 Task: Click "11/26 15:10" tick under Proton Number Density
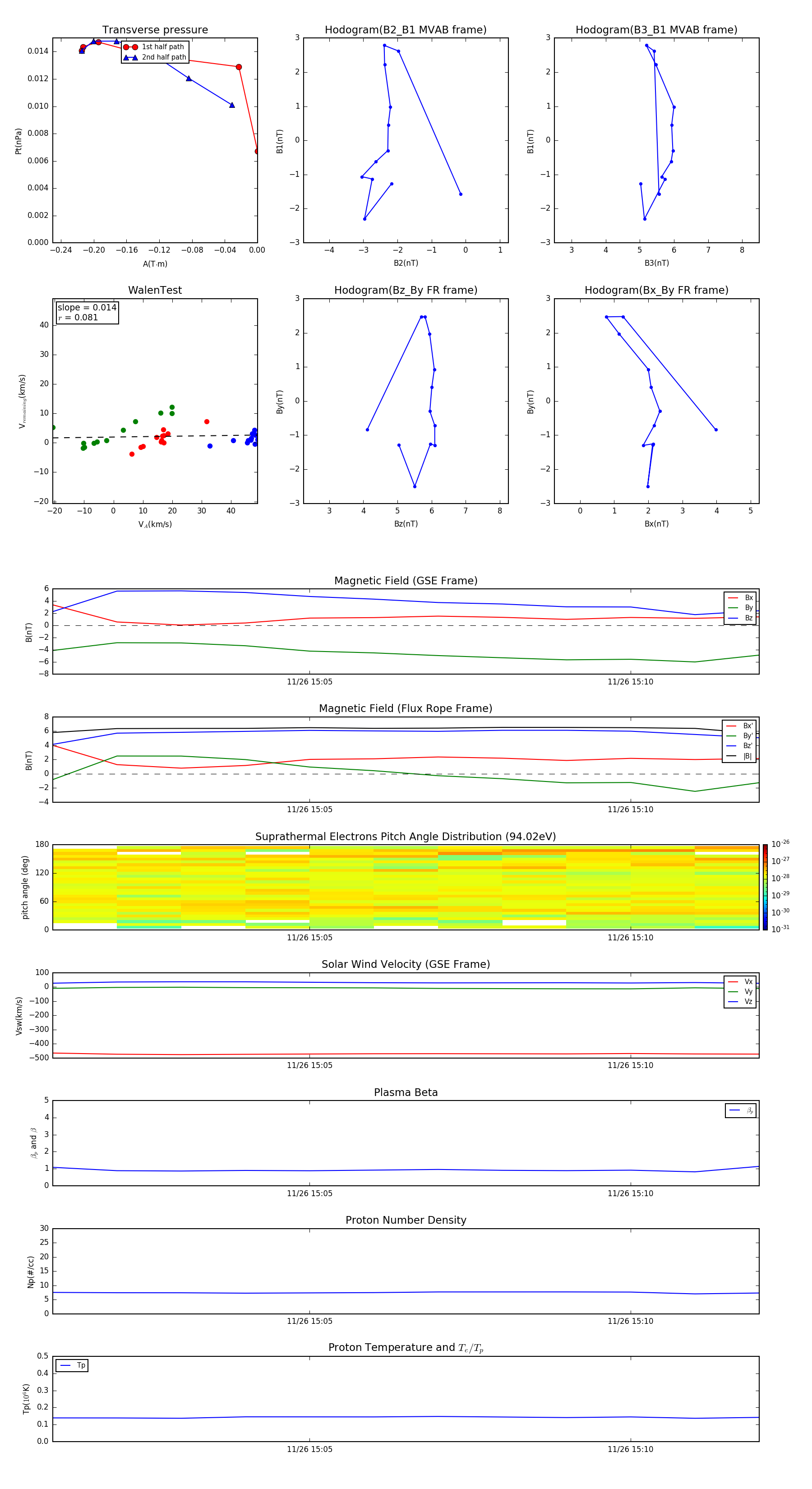point(630,1321)
